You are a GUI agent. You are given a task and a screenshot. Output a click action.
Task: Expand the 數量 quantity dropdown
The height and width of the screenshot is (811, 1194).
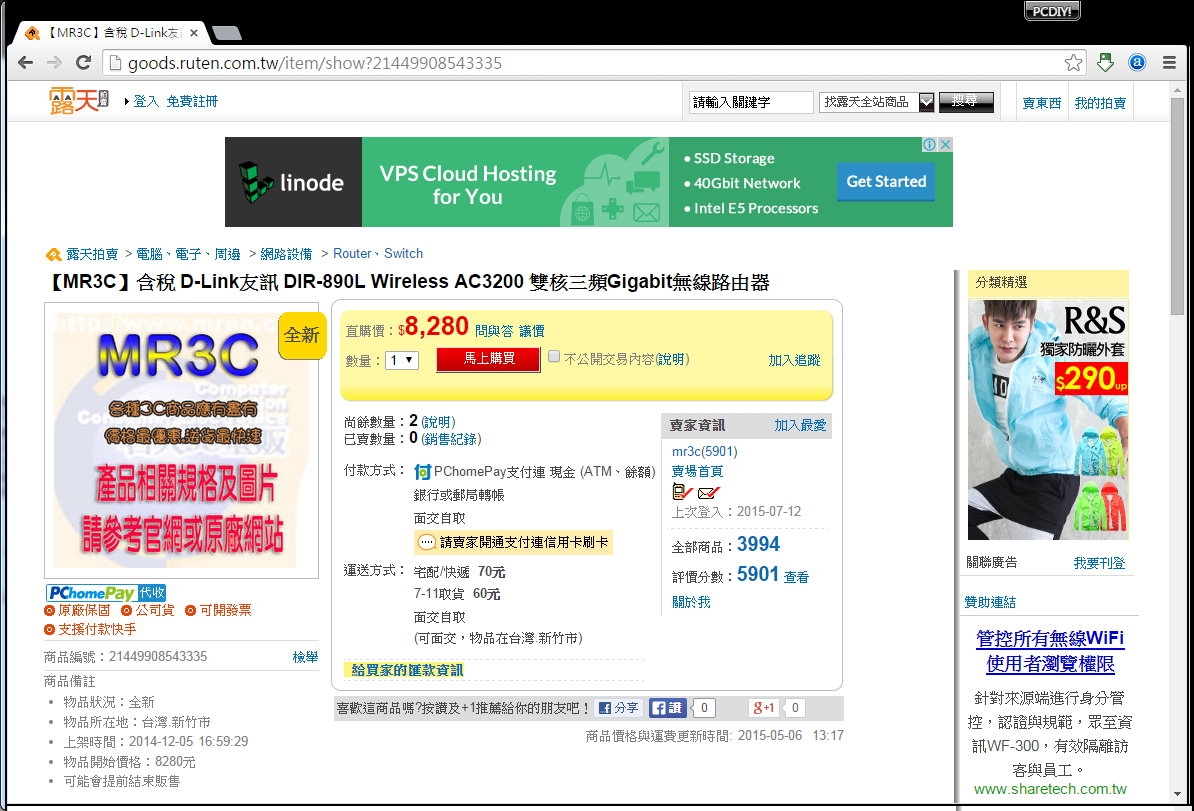coord(402,360)
